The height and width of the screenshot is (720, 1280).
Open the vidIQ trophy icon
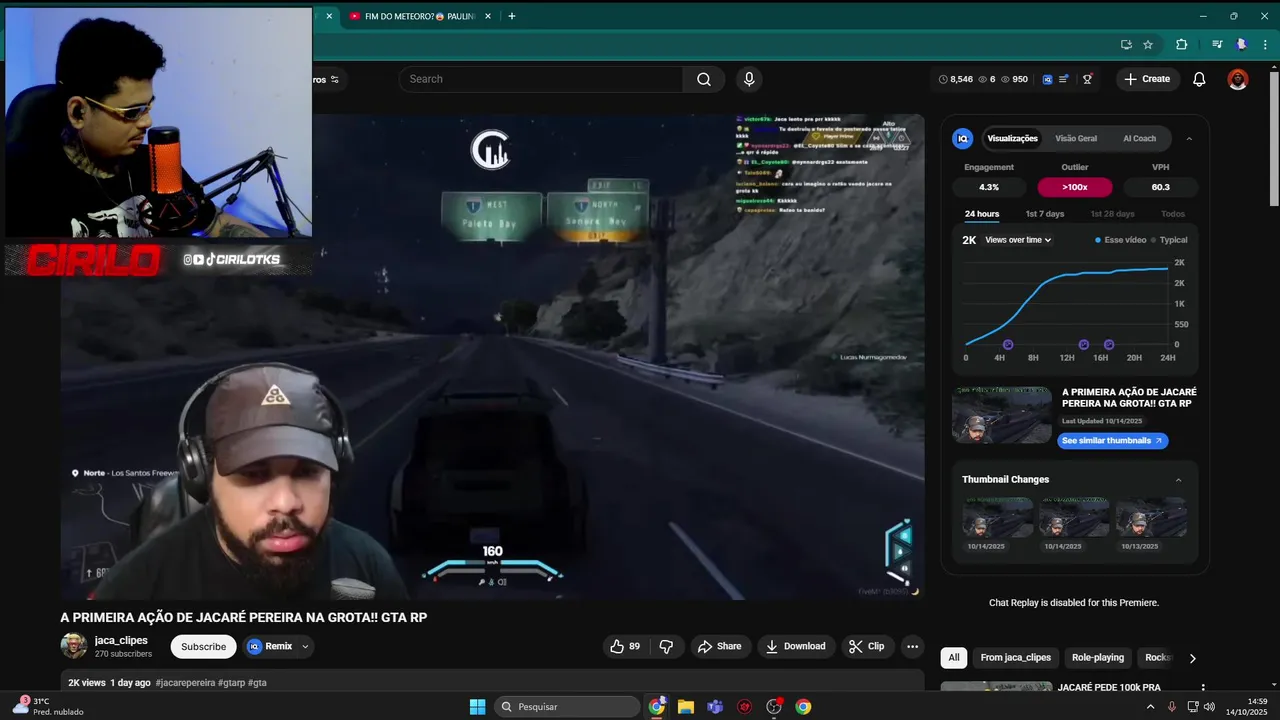click(x=1087, y=79)
